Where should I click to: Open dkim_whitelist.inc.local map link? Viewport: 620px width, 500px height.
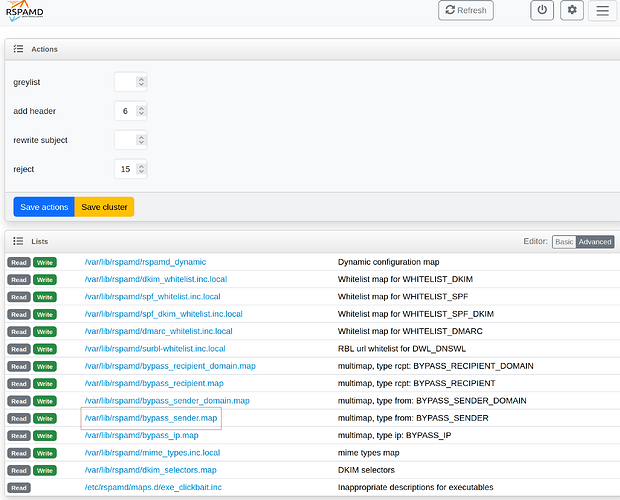(x=156, y=279)
